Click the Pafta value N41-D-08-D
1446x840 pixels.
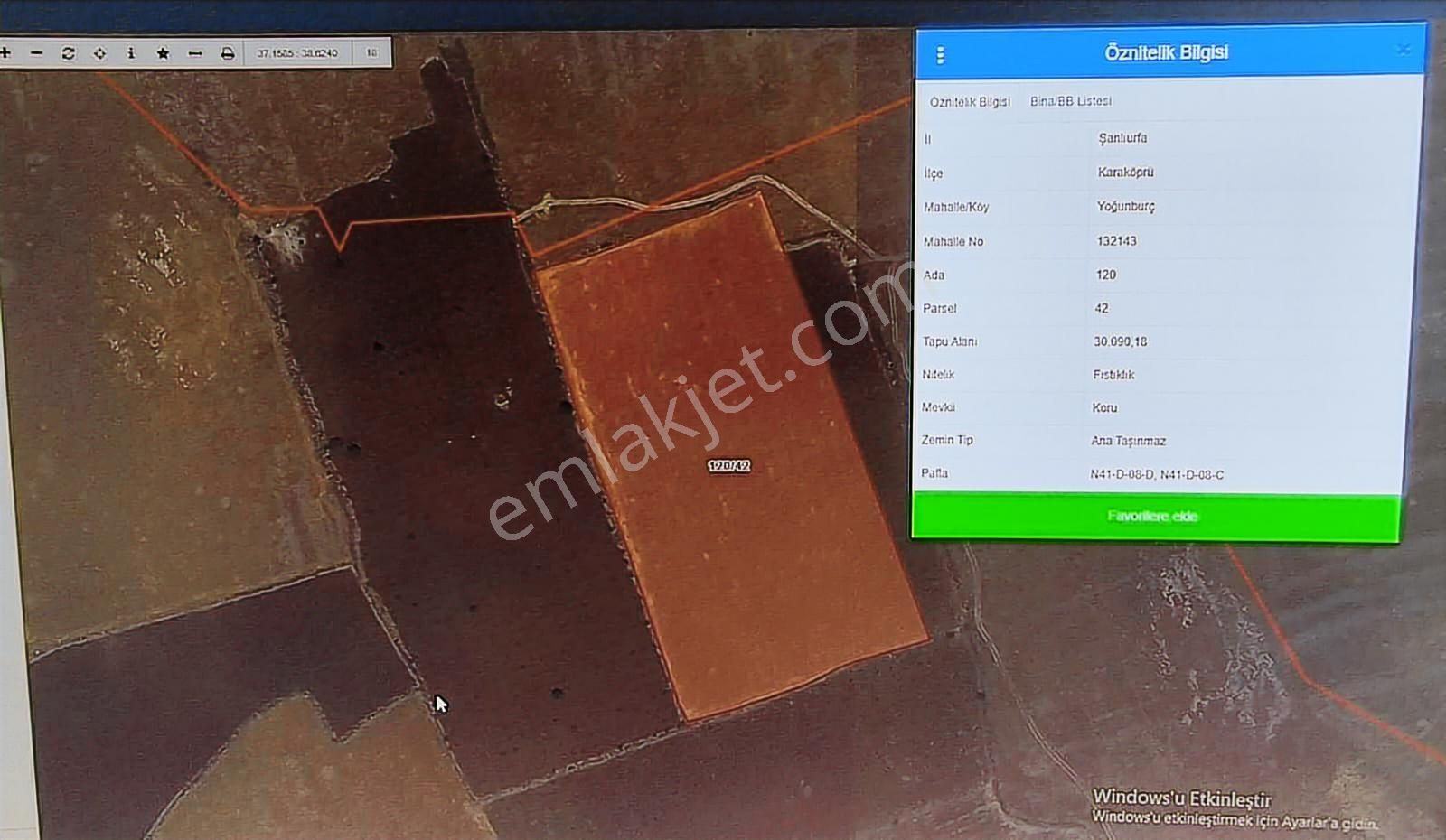coord(1122,474)
